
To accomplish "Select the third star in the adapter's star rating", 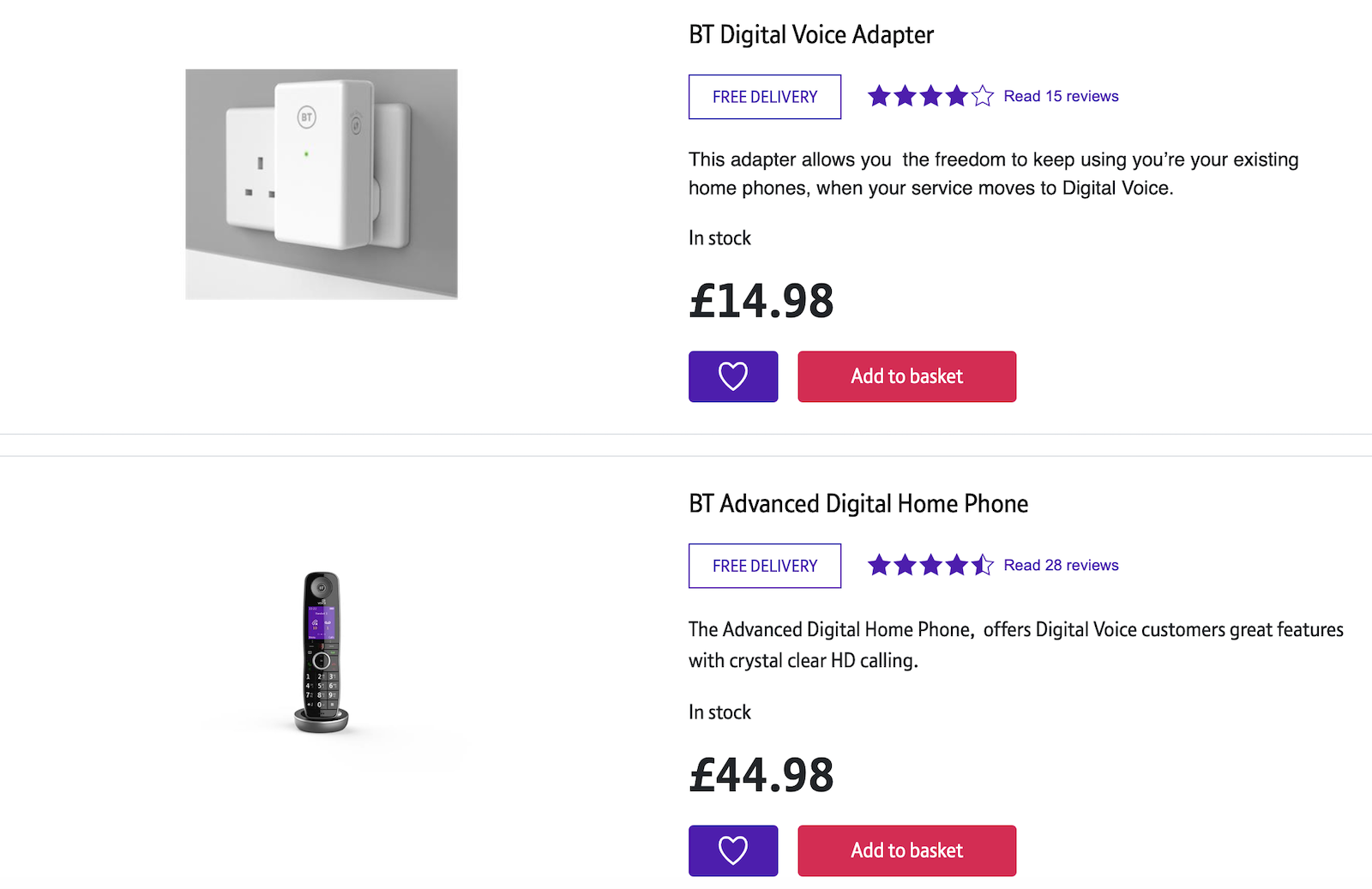I will (930, 96).
